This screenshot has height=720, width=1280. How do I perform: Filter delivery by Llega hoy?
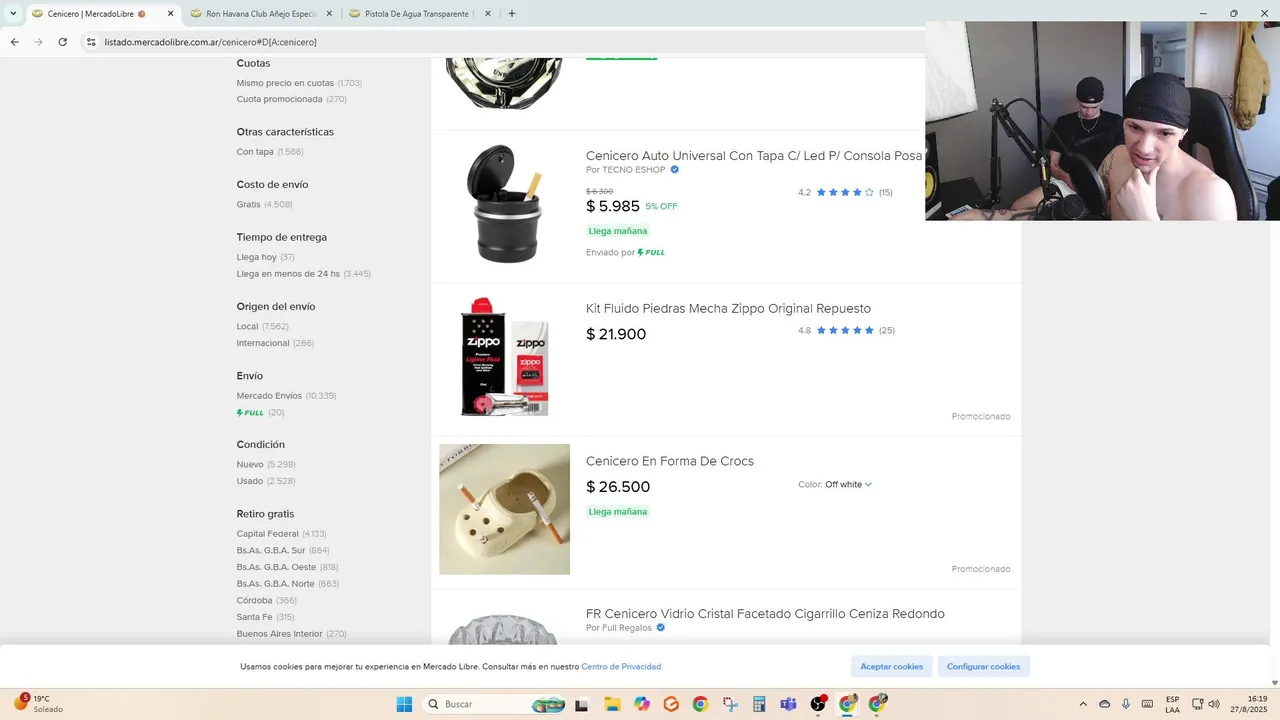tap(265, 257)
